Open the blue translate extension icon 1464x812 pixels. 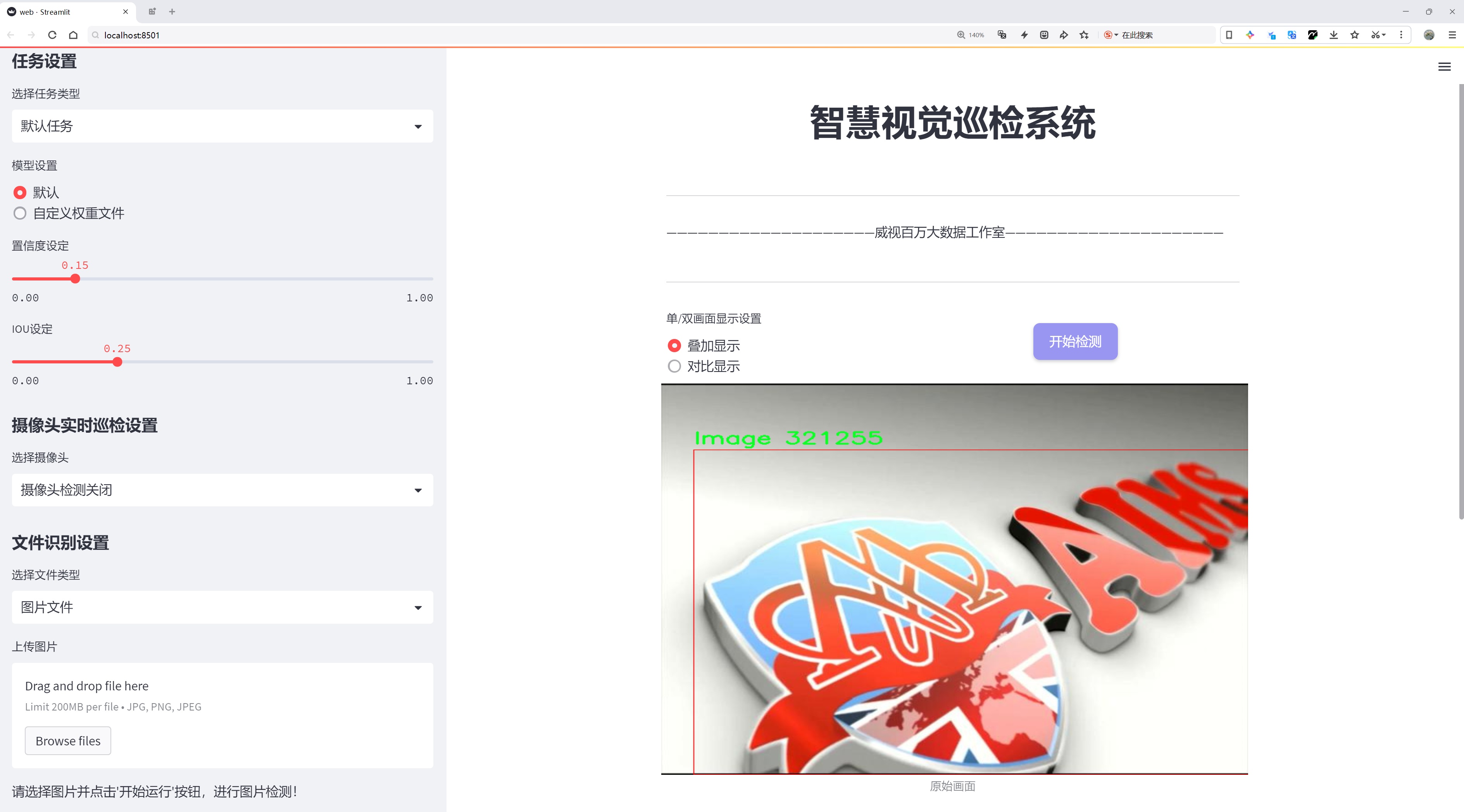(1292, 35)
